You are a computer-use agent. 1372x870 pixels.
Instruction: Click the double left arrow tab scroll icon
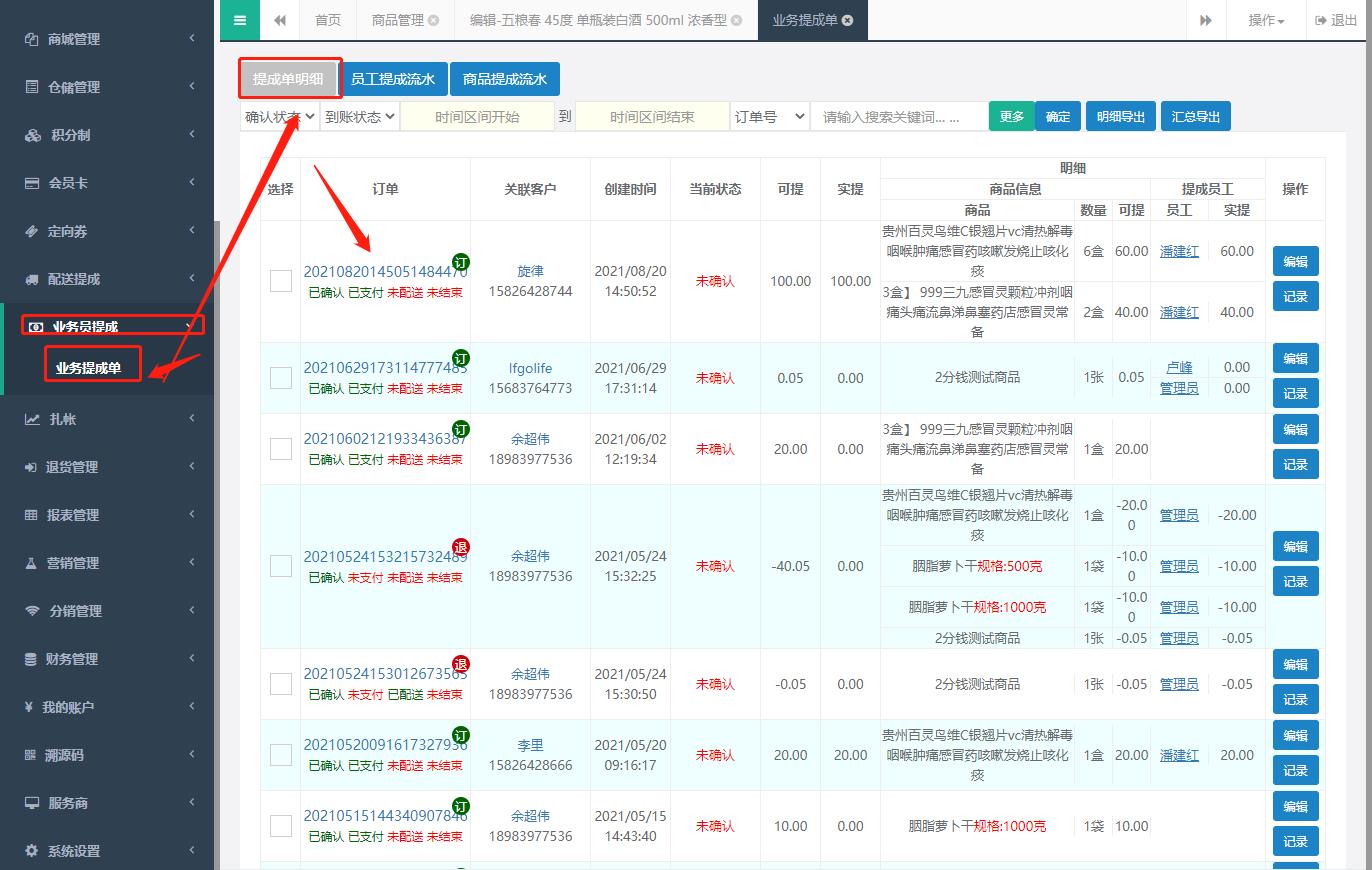(x=281, y=20)
